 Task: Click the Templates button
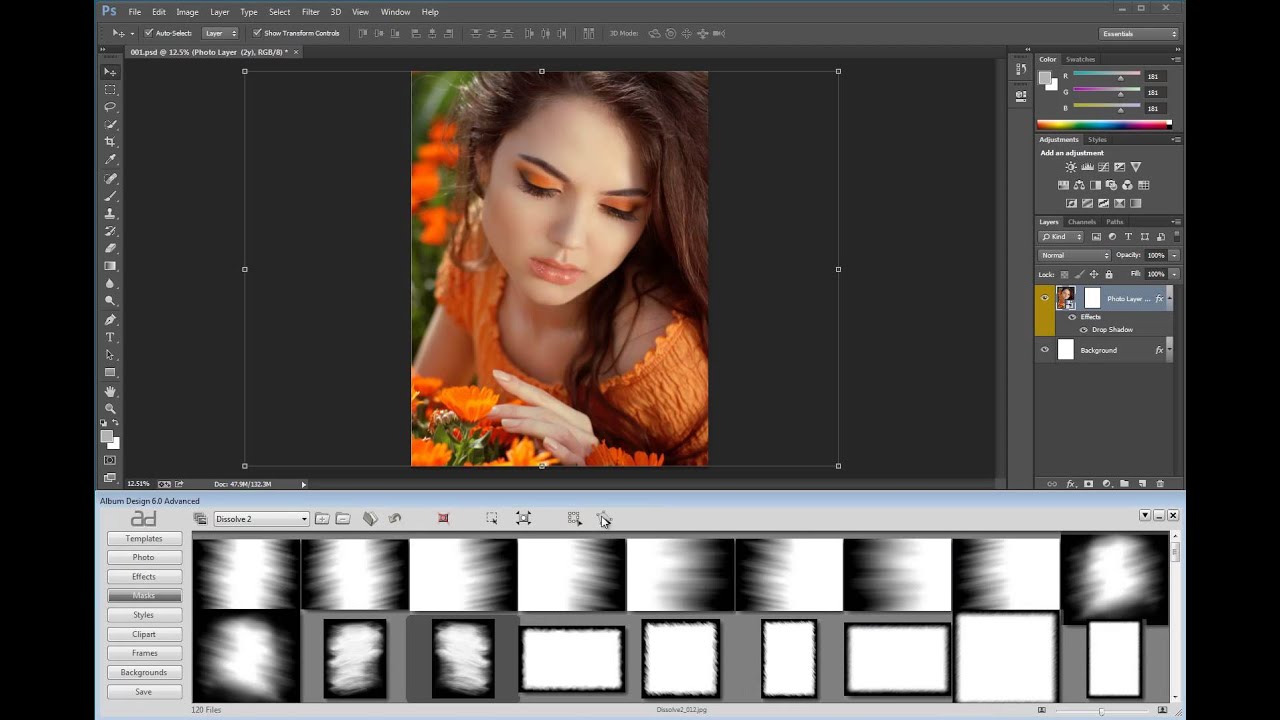(x=144, y=538)
